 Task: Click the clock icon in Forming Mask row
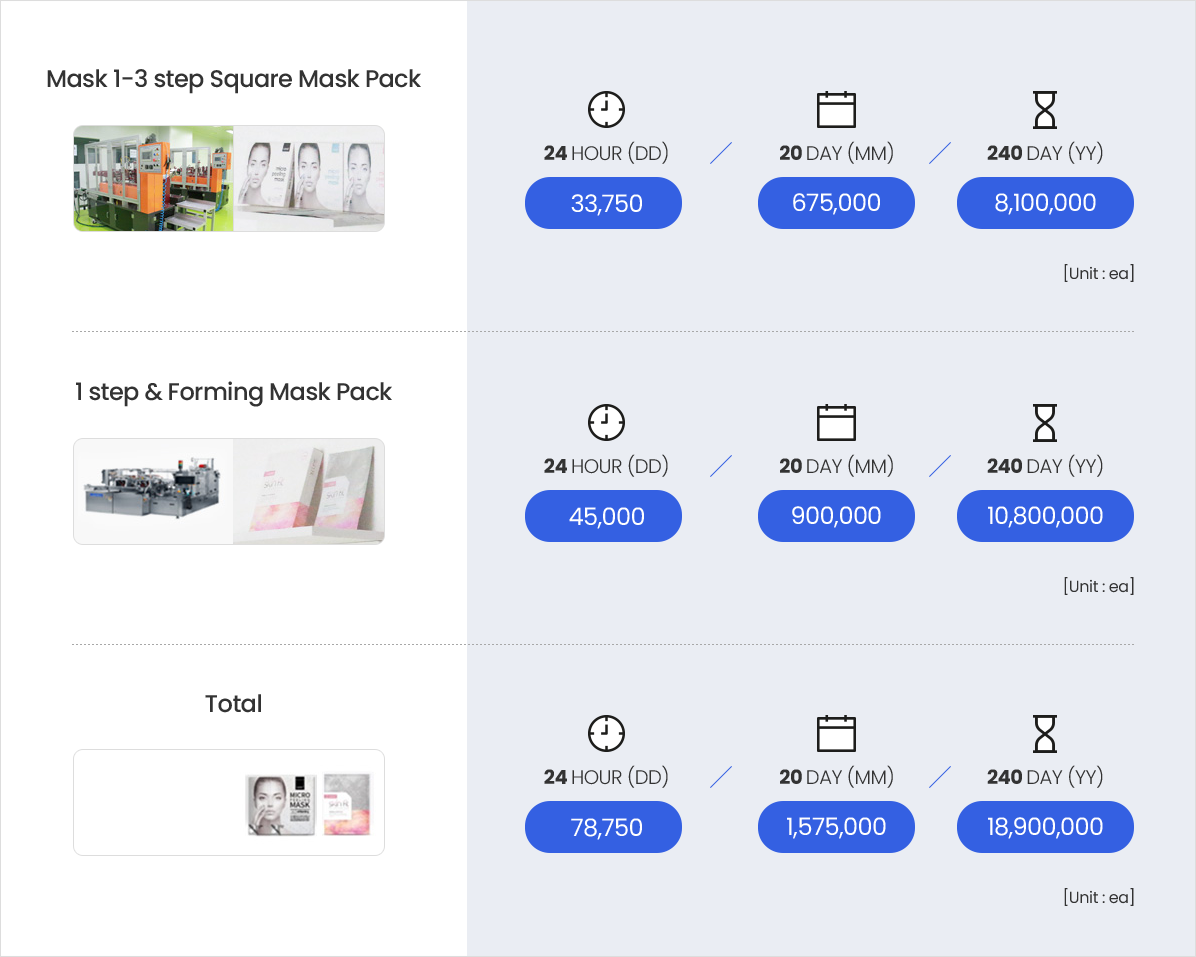(x=606, y=422)
